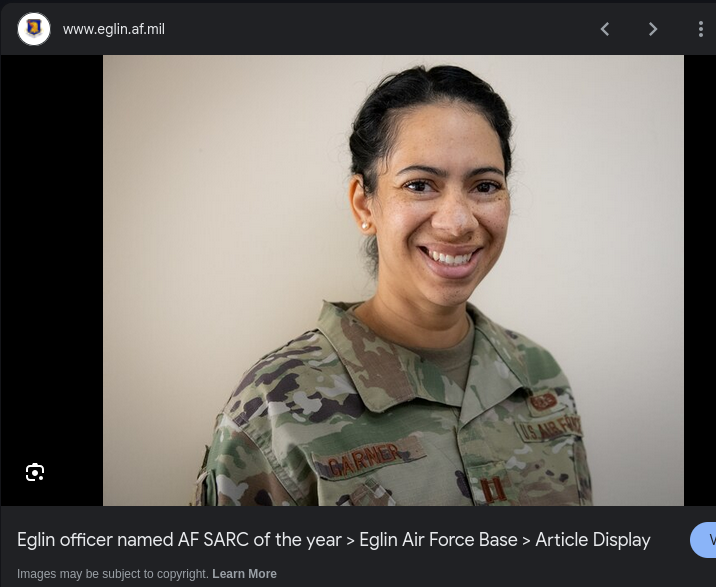This screenshot has height=587, width=716.
Task: Click the Eglin site favicon emblem
Action: point(34,29)
